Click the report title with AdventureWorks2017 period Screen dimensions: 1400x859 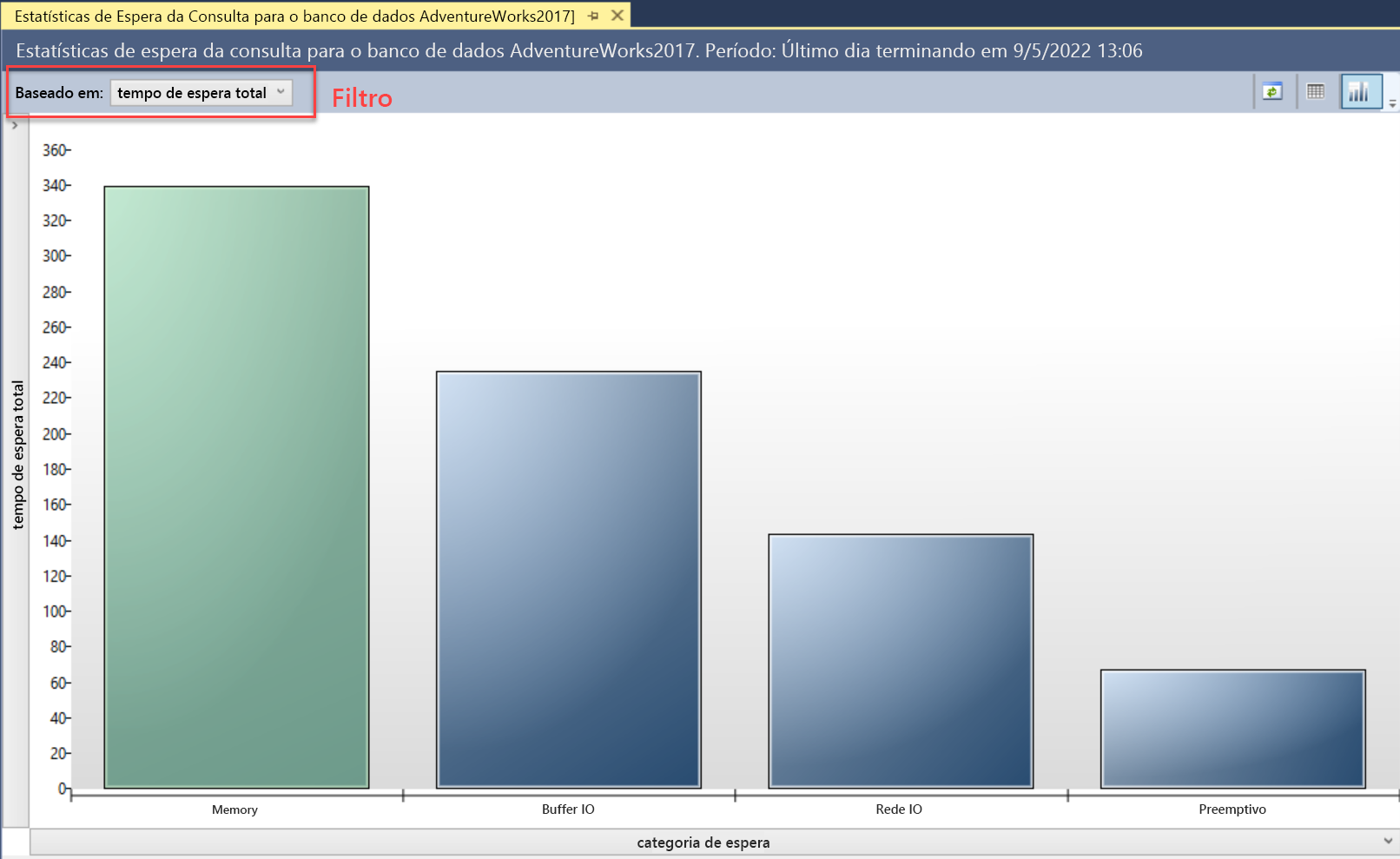(x=579, y=50)
